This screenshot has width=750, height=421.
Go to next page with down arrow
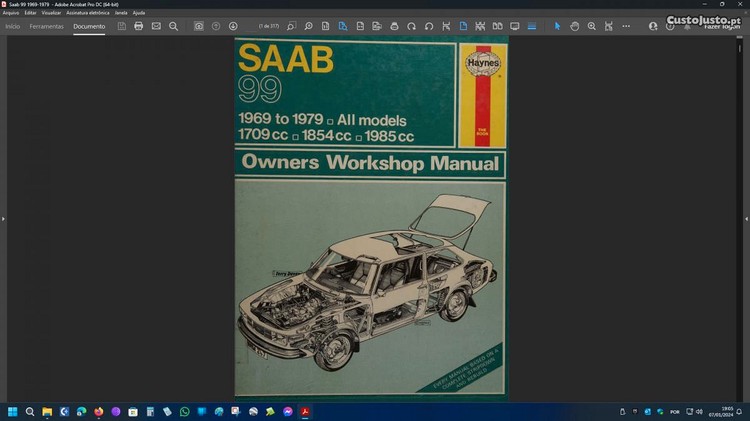coord(233,26)
